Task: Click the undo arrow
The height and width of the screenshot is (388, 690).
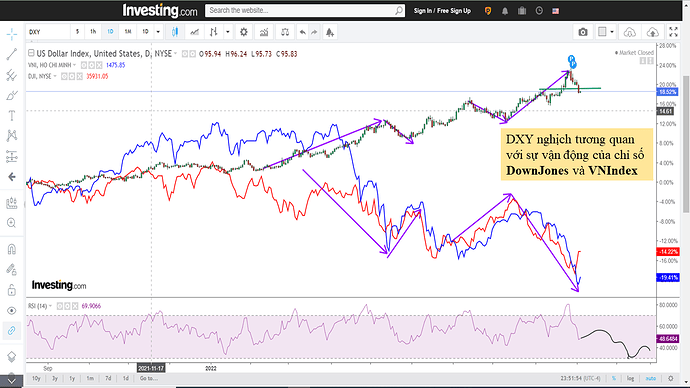Action: pos(303,32)
